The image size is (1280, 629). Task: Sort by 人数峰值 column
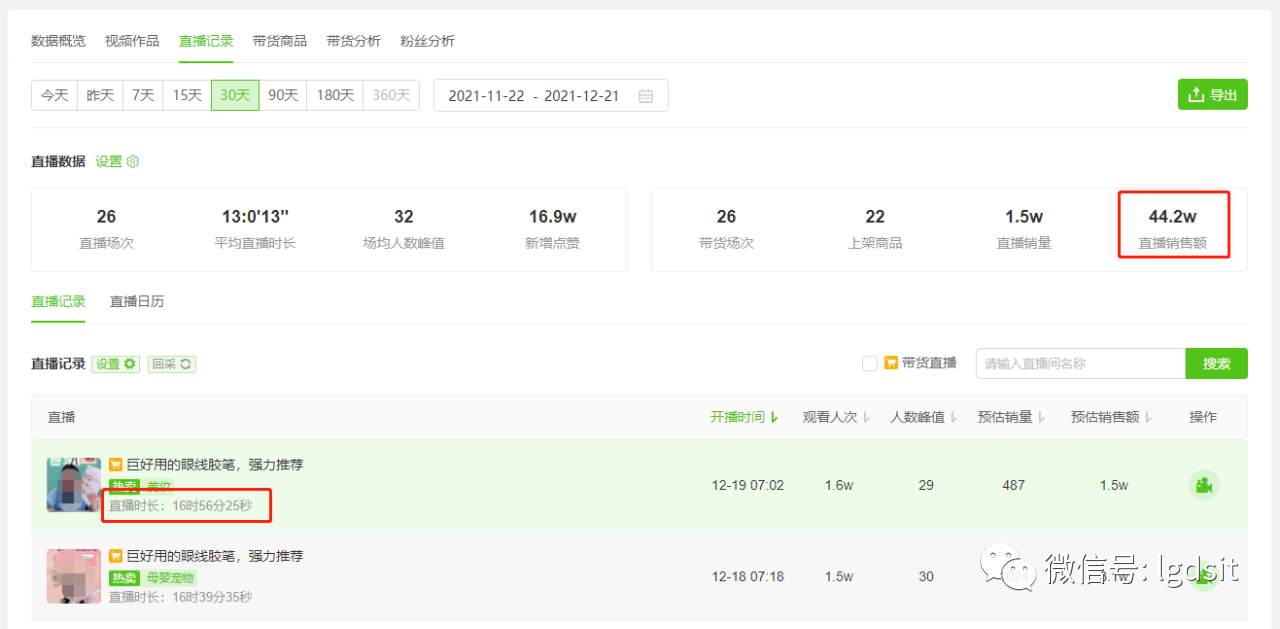[924, 417]
